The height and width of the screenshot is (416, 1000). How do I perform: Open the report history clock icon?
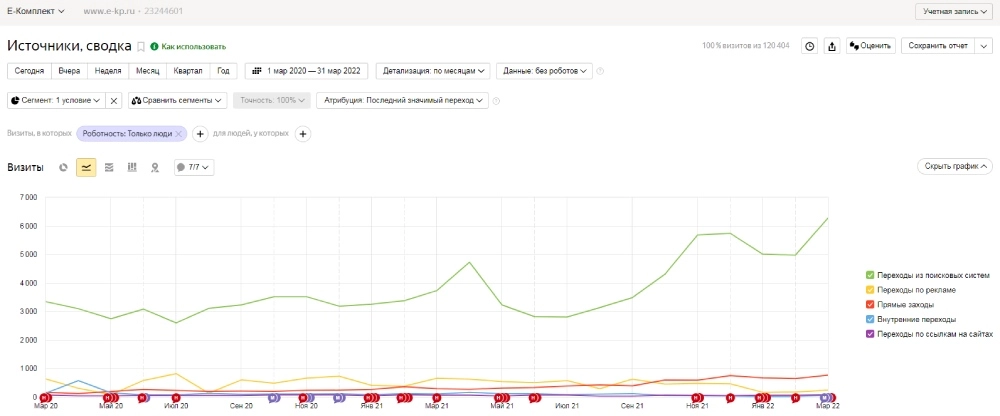(809, 46)
